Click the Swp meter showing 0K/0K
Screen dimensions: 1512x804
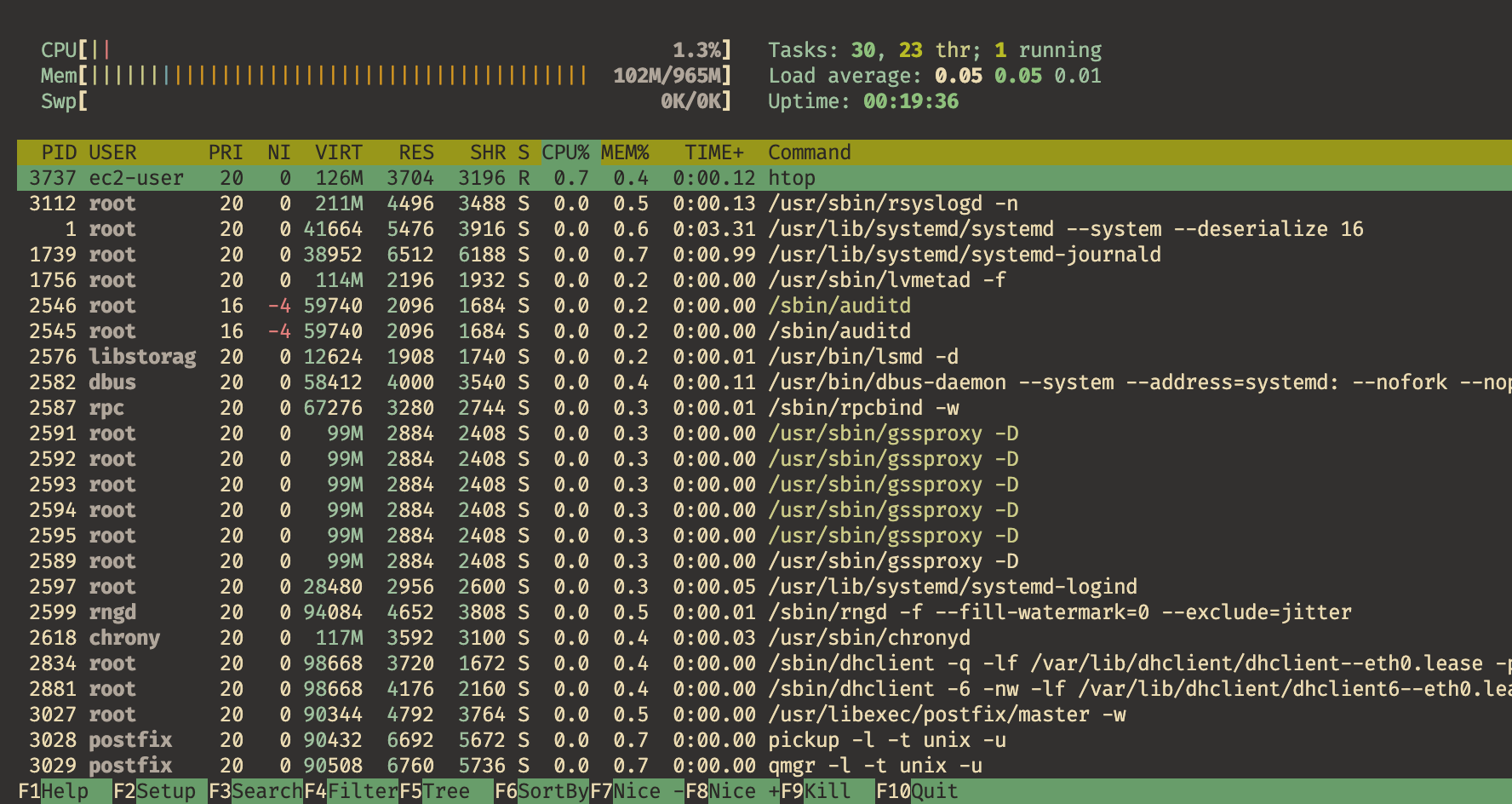coord(386,101)
